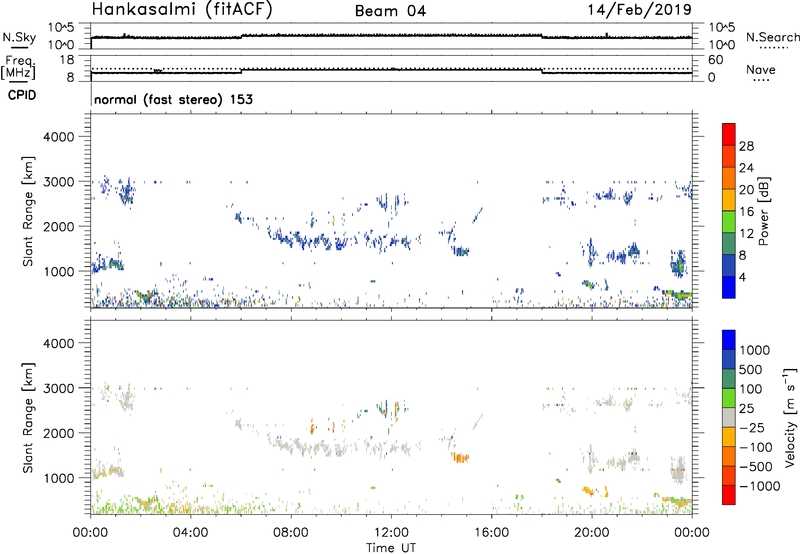Click the 'Nave' legend label

[761, 69]
